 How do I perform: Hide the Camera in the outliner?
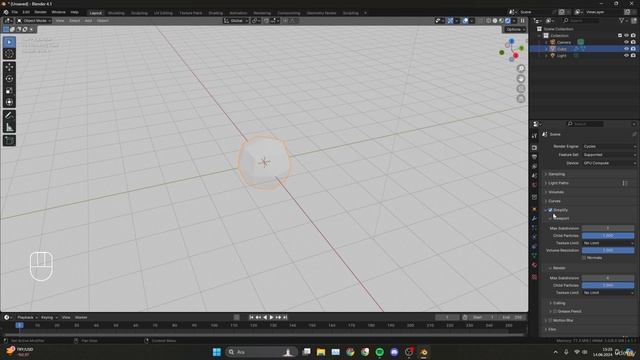point(626,42)
